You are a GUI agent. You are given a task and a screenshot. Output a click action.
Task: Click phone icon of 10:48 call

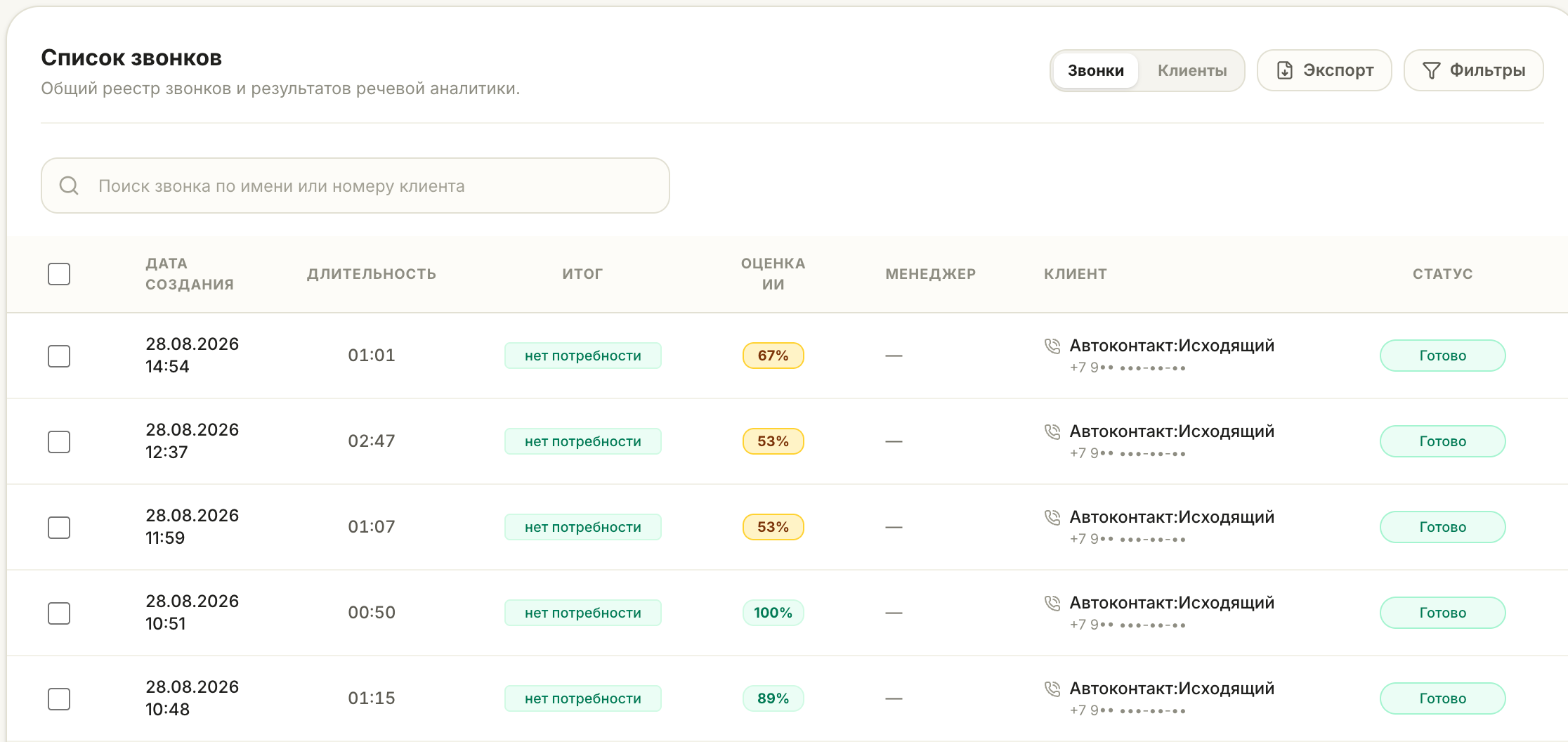1052,689
